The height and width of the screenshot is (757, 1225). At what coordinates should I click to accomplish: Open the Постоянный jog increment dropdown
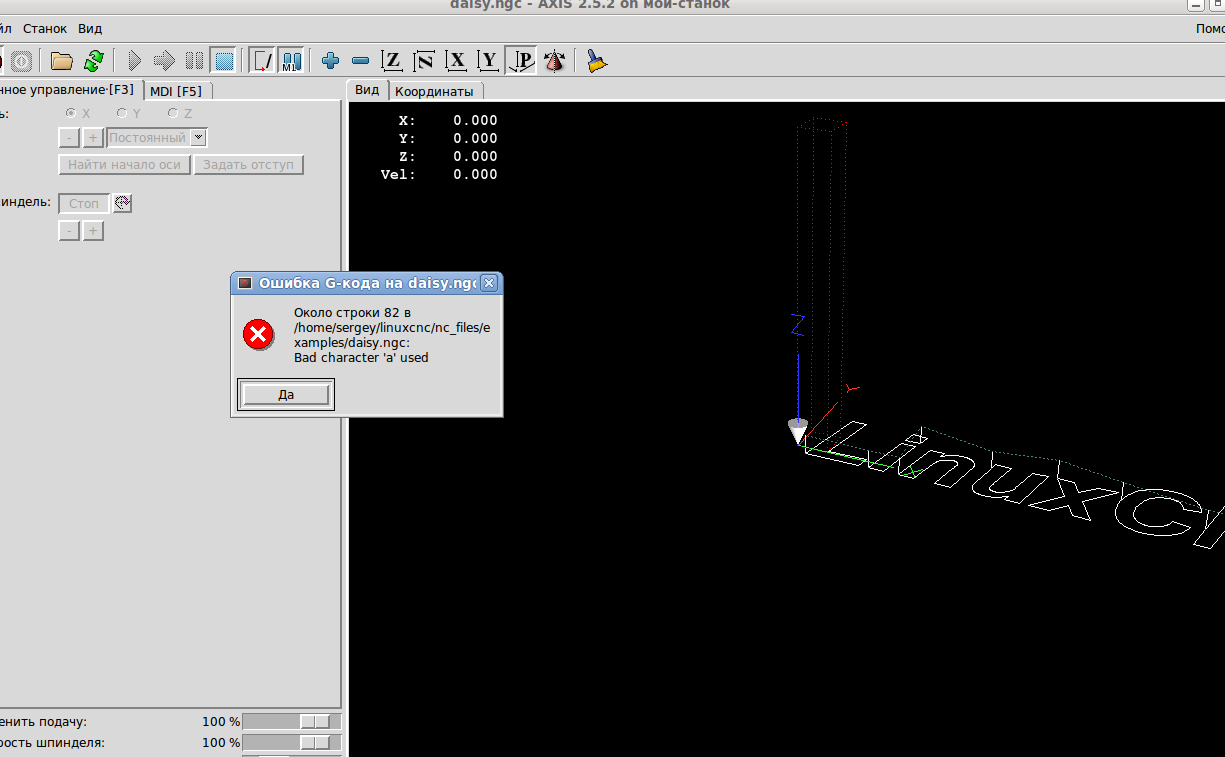[198, 138]
